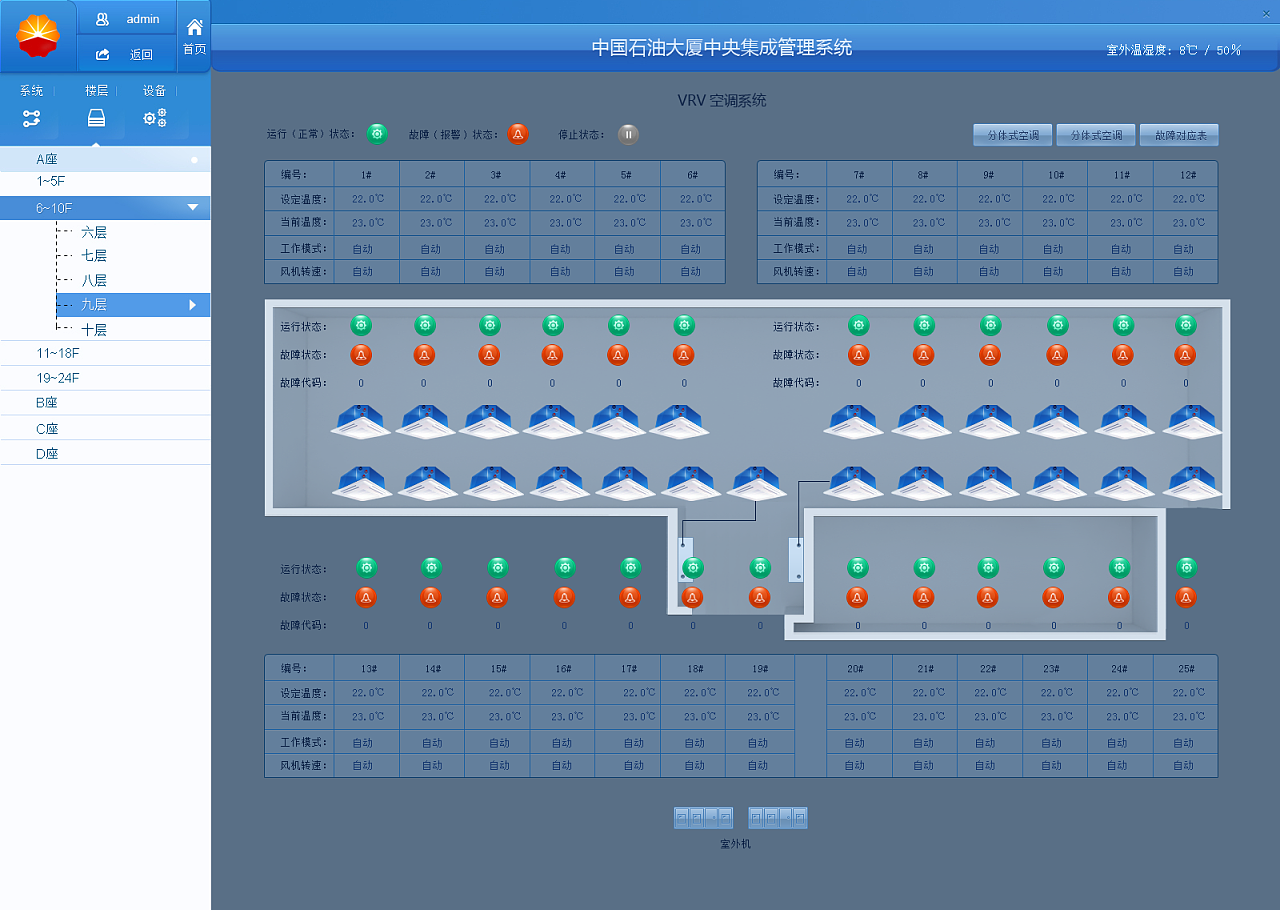The image size is (1280, 910).
Task: Click the 风机转速 cell for unit 11#
Action: tap(1121, 272)
